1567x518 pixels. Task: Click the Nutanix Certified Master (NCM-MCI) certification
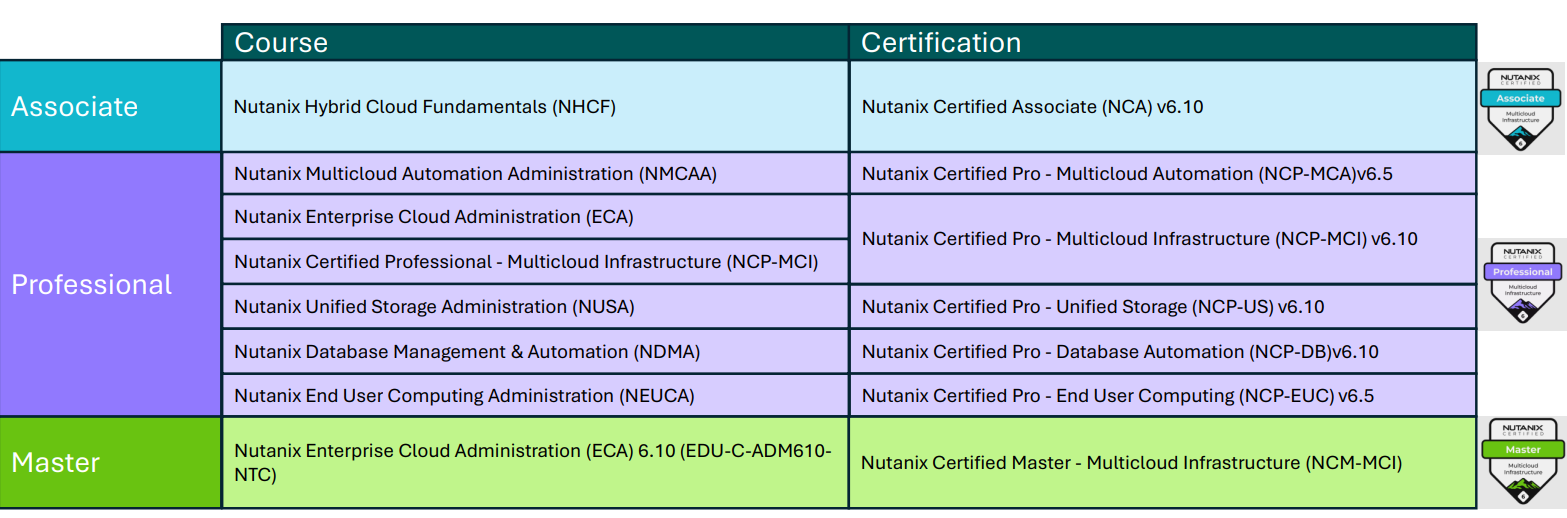tap(1131, 463)
